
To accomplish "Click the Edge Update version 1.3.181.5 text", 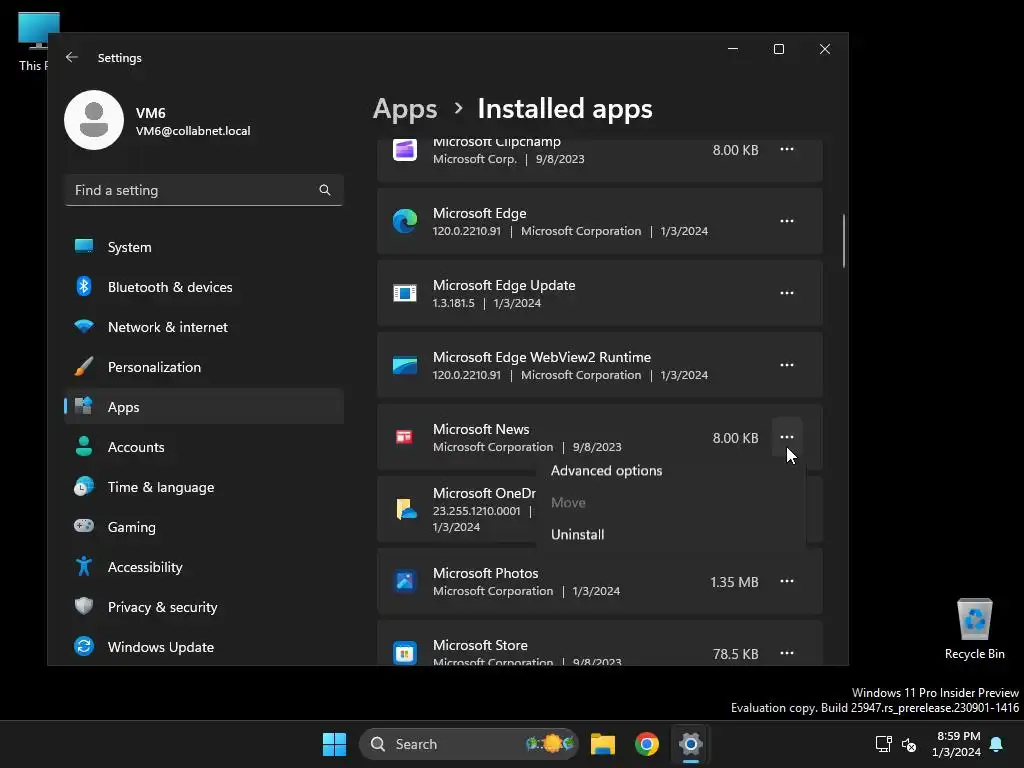I will pos(453,303).
